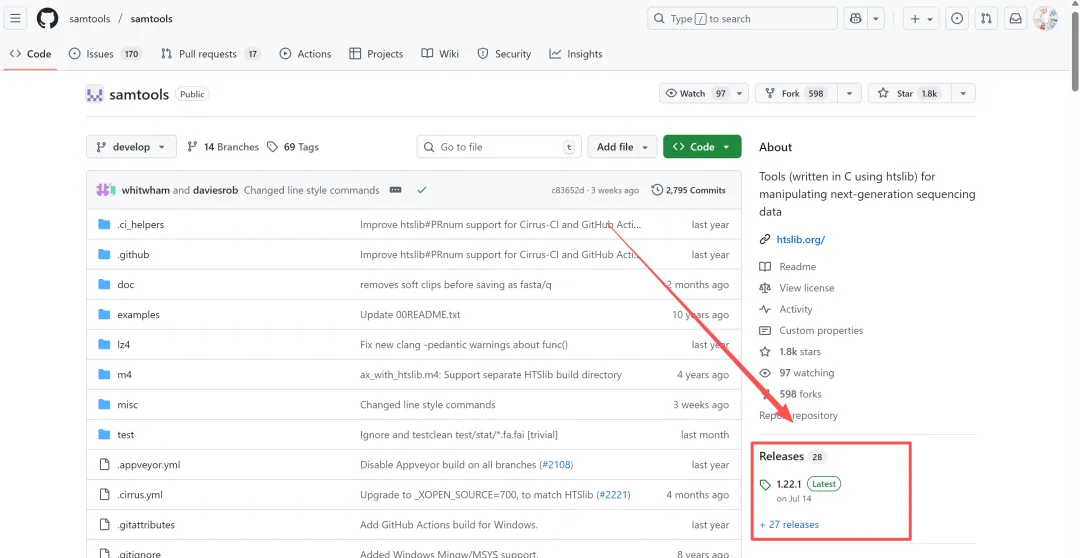Viewport: 1080px width, 558px height.
Task: Open the samtools organization logo
Action: coord(94,94)
